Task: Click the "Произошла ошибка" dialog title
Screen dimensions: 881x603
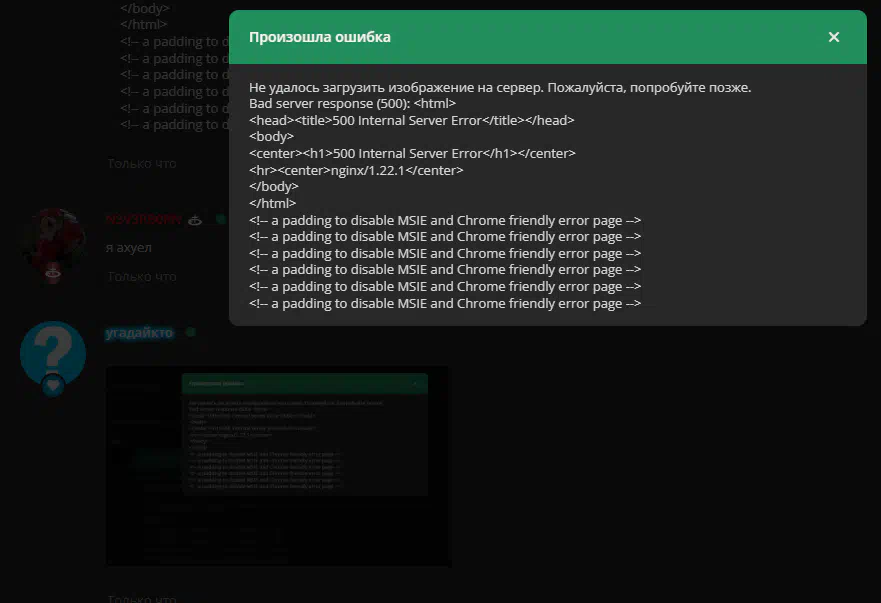Action: 320,37
